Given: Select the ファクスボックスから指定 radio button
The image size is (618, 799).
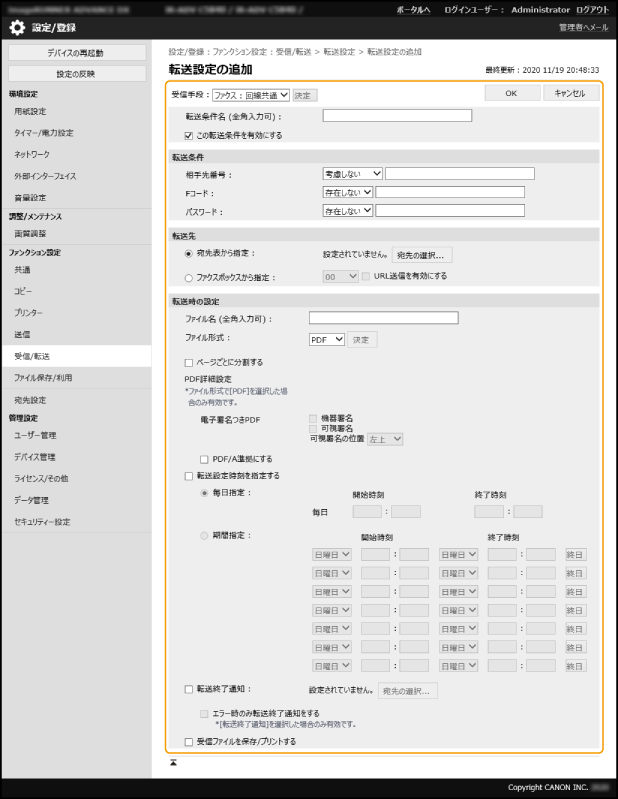Looking at the screenshot, I should point(176,276).
